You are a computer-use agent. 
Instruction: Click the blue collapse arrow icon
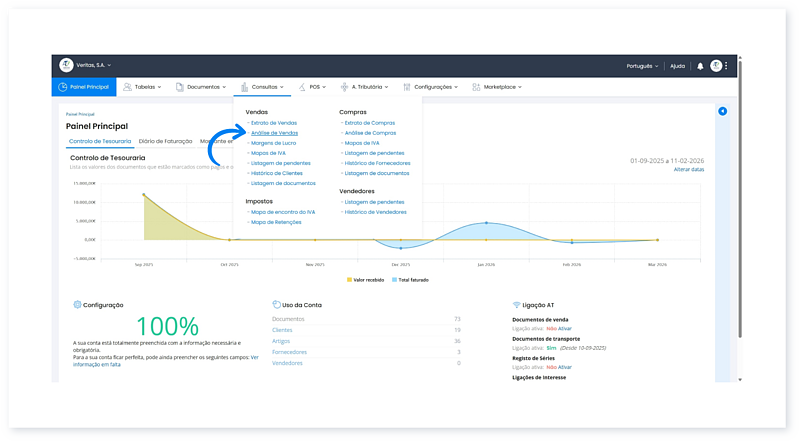[x=722, y=111]
